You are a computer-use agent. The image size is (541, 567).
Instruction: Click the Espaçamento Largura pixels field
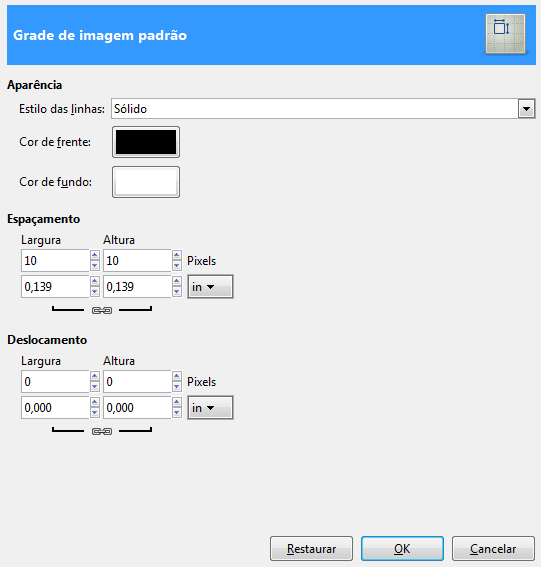pyautogui.click(x=55, y=260)
